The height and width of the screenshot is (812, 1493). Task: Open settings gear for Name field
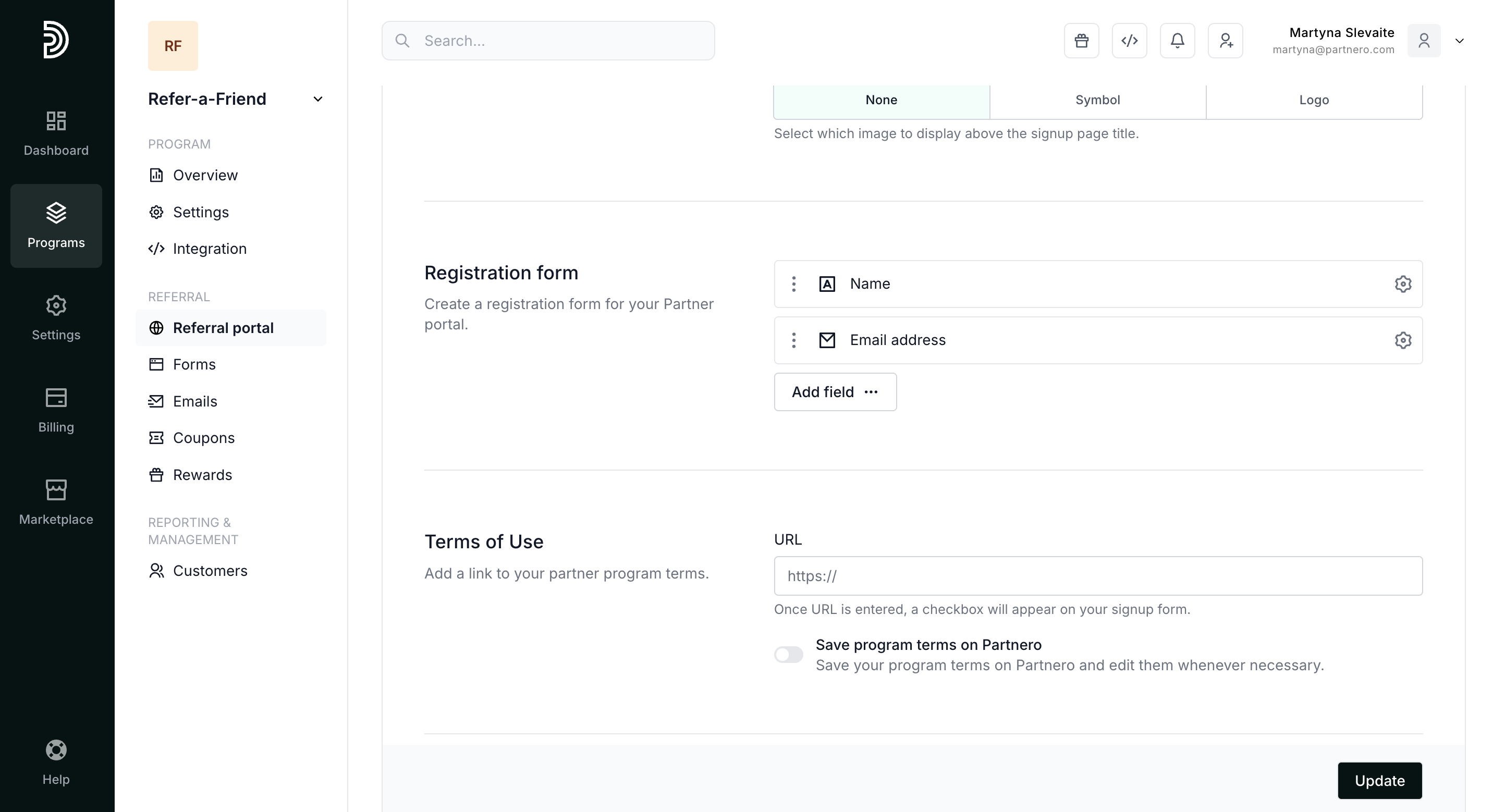[x=1403, y=284]
